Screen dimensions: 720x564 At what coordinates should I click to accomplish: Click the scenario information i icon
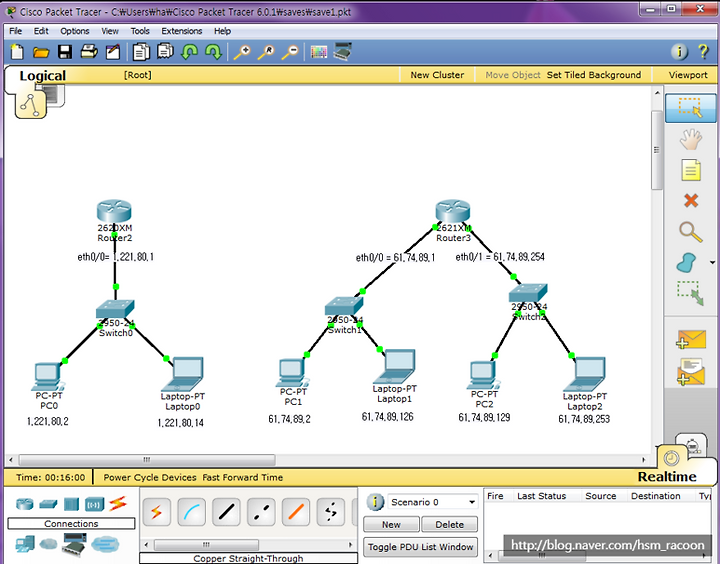tap(375, 502)
